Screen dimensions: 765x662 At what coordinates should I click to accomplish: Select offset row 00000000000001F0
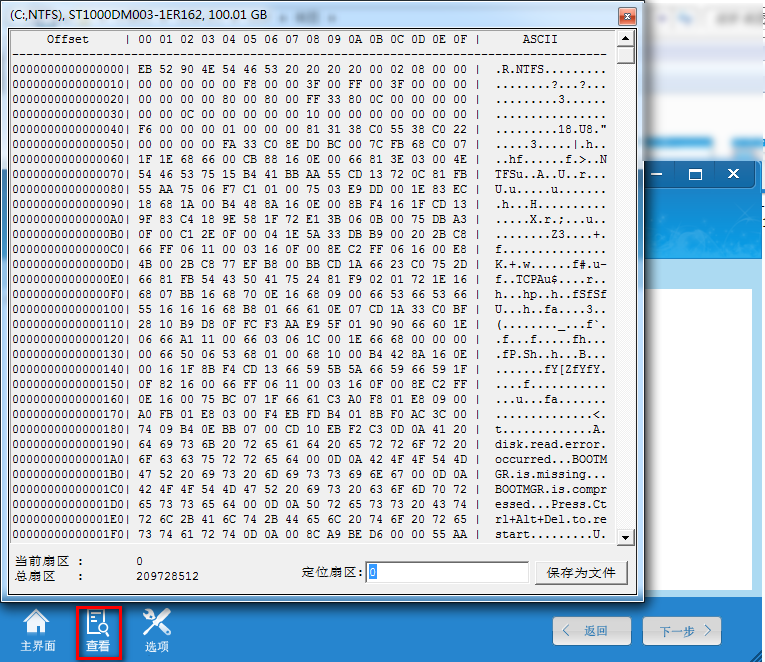309,535
